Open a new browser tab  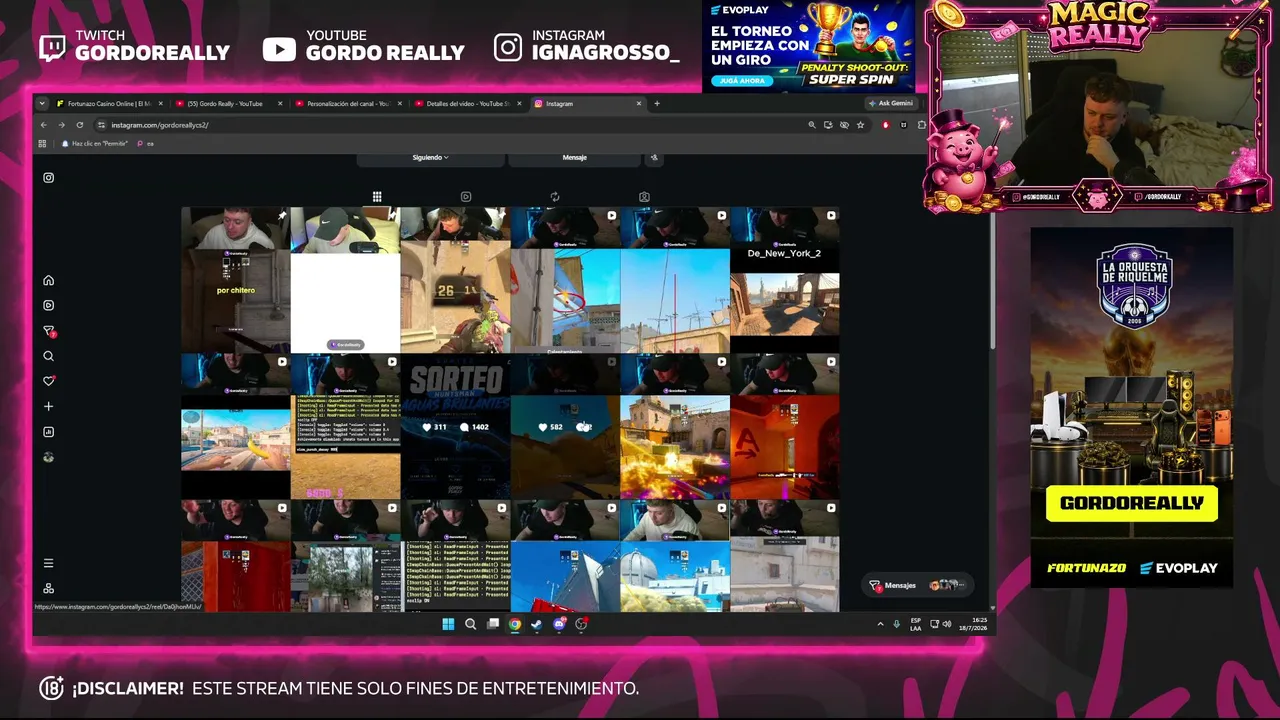[657, 103]
